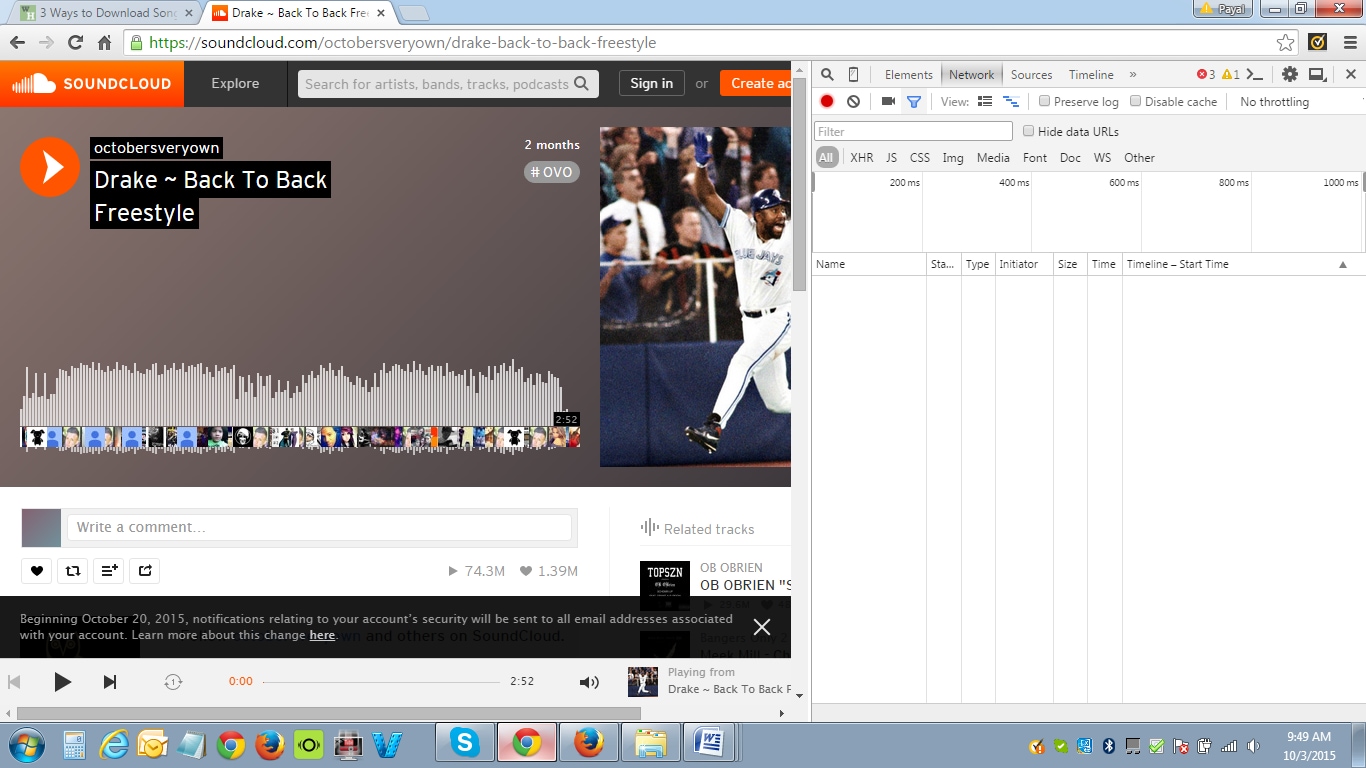Clear the network log
1366x768 pixels.
coord(853,101)
